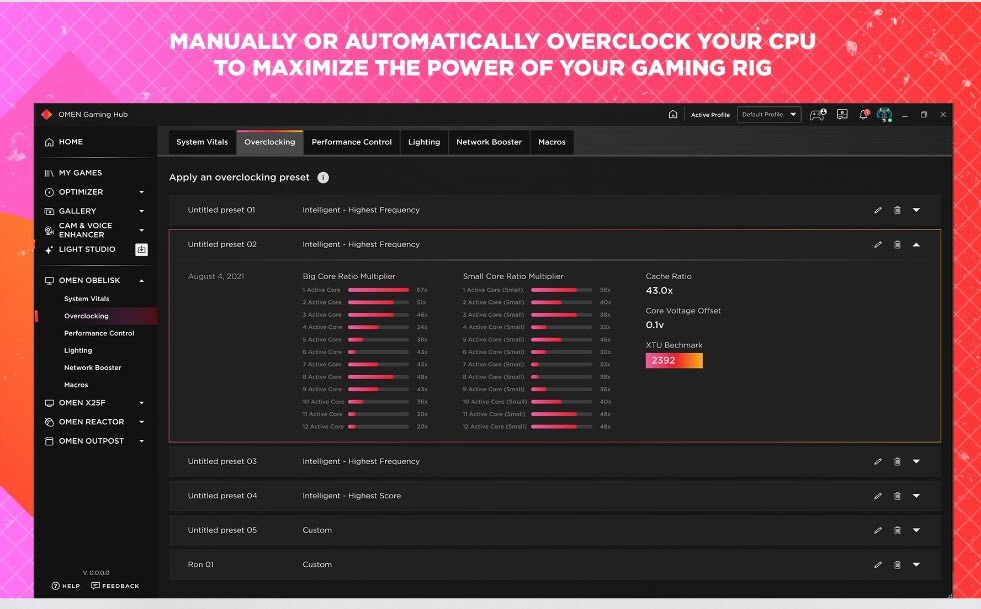Open Network Booster under OMEN Obelisk sidebar
The height and width of the screenshot is (609, 981).
pos(93,367)
